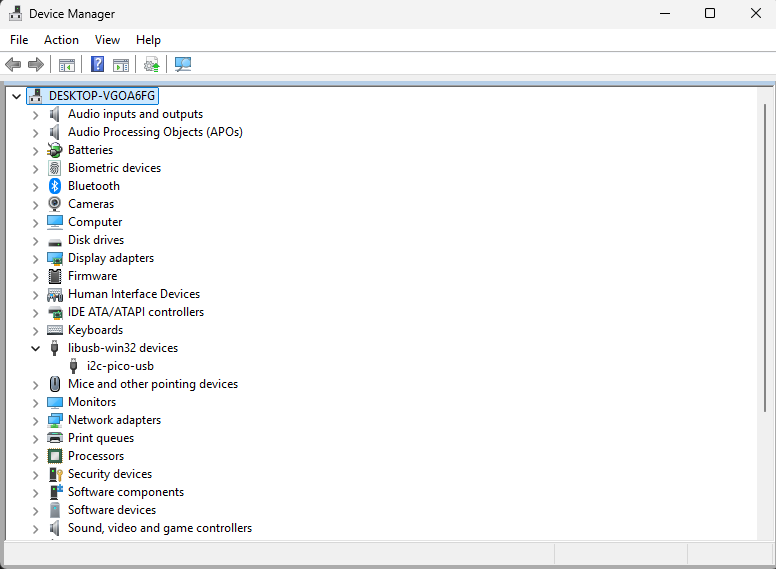Click the Network adapters icon
Image resolution: width=776 pixels, height=569 pixels.
click(54, 420)
